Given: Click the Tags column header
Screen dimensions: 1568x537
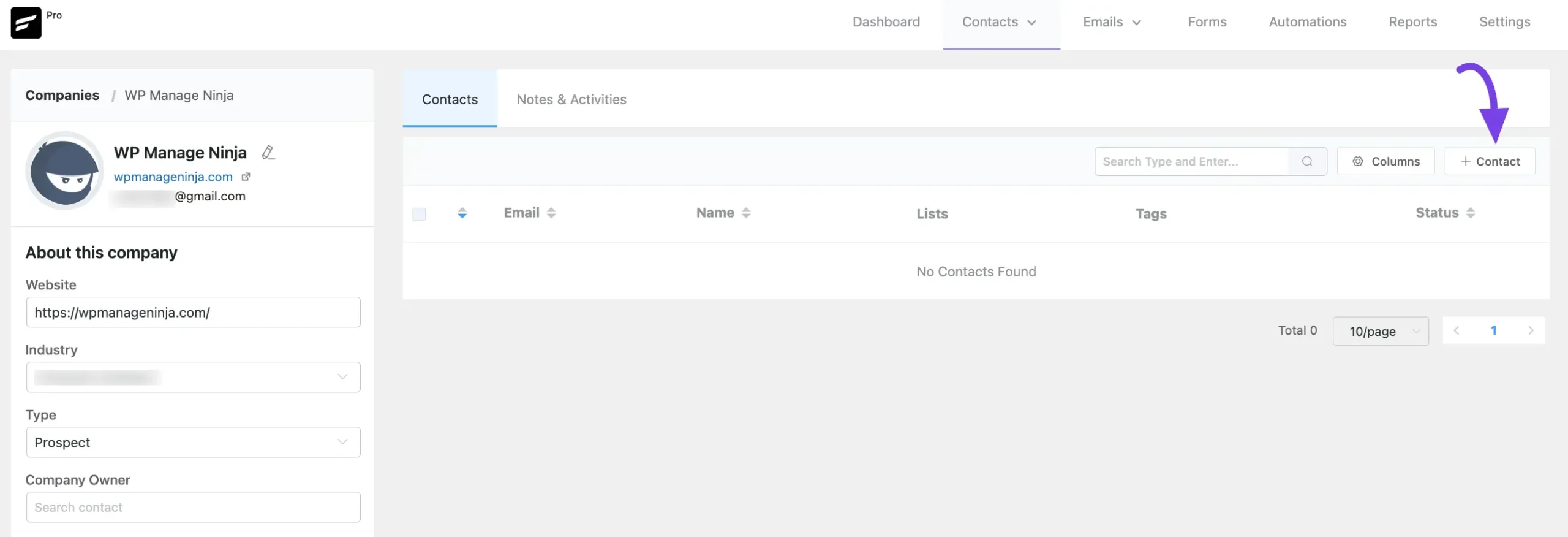Looking at the screenshot, I should tap(1151, 214).
